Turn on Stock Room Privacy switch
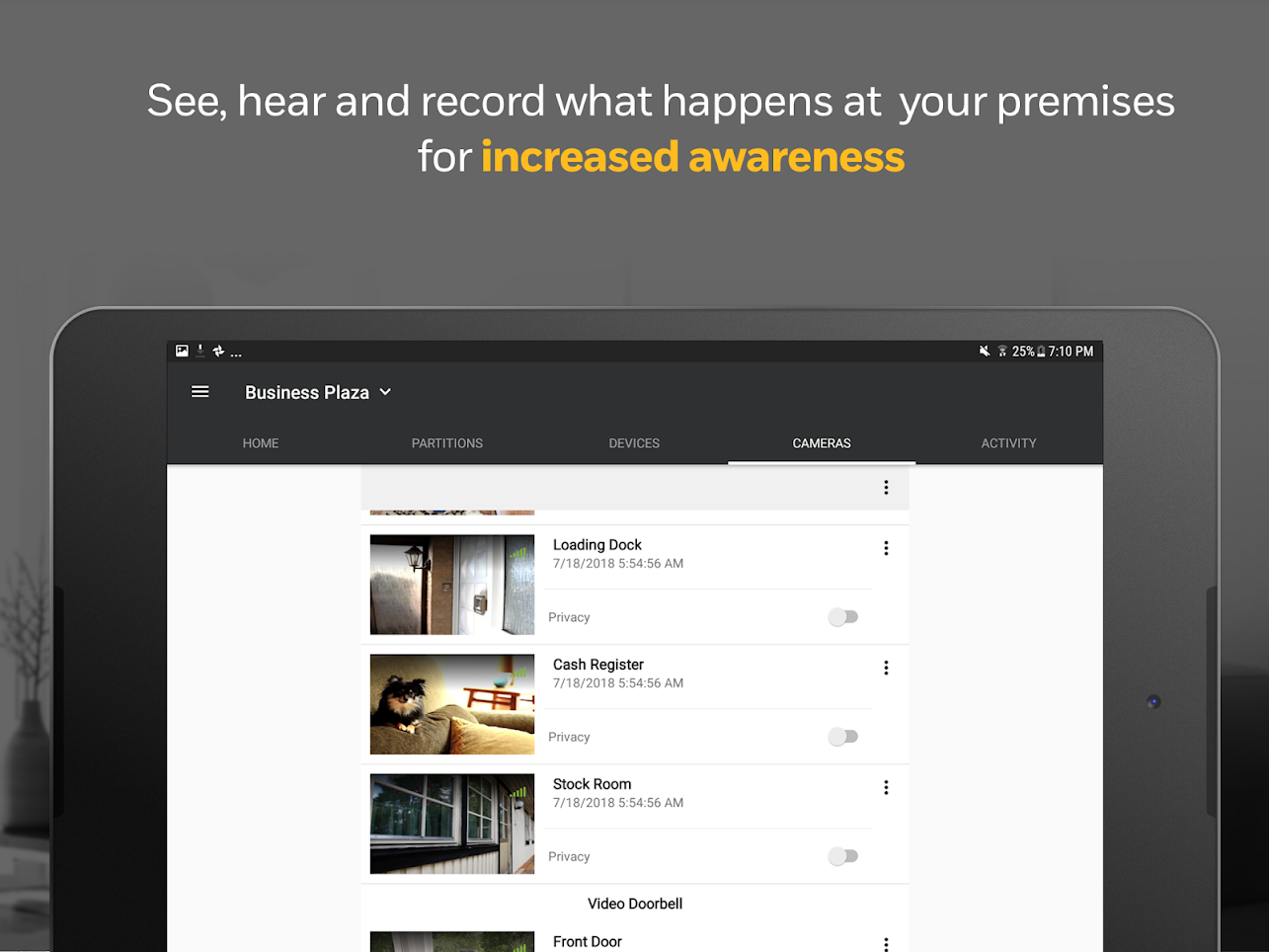 [x=843, y=856]
